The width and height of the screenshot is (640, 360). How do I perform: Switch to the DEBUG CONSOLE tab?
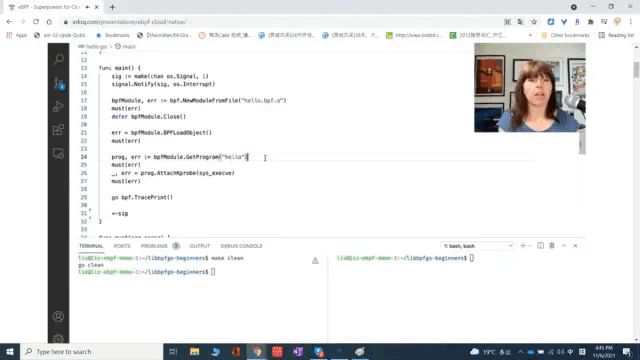241,246
